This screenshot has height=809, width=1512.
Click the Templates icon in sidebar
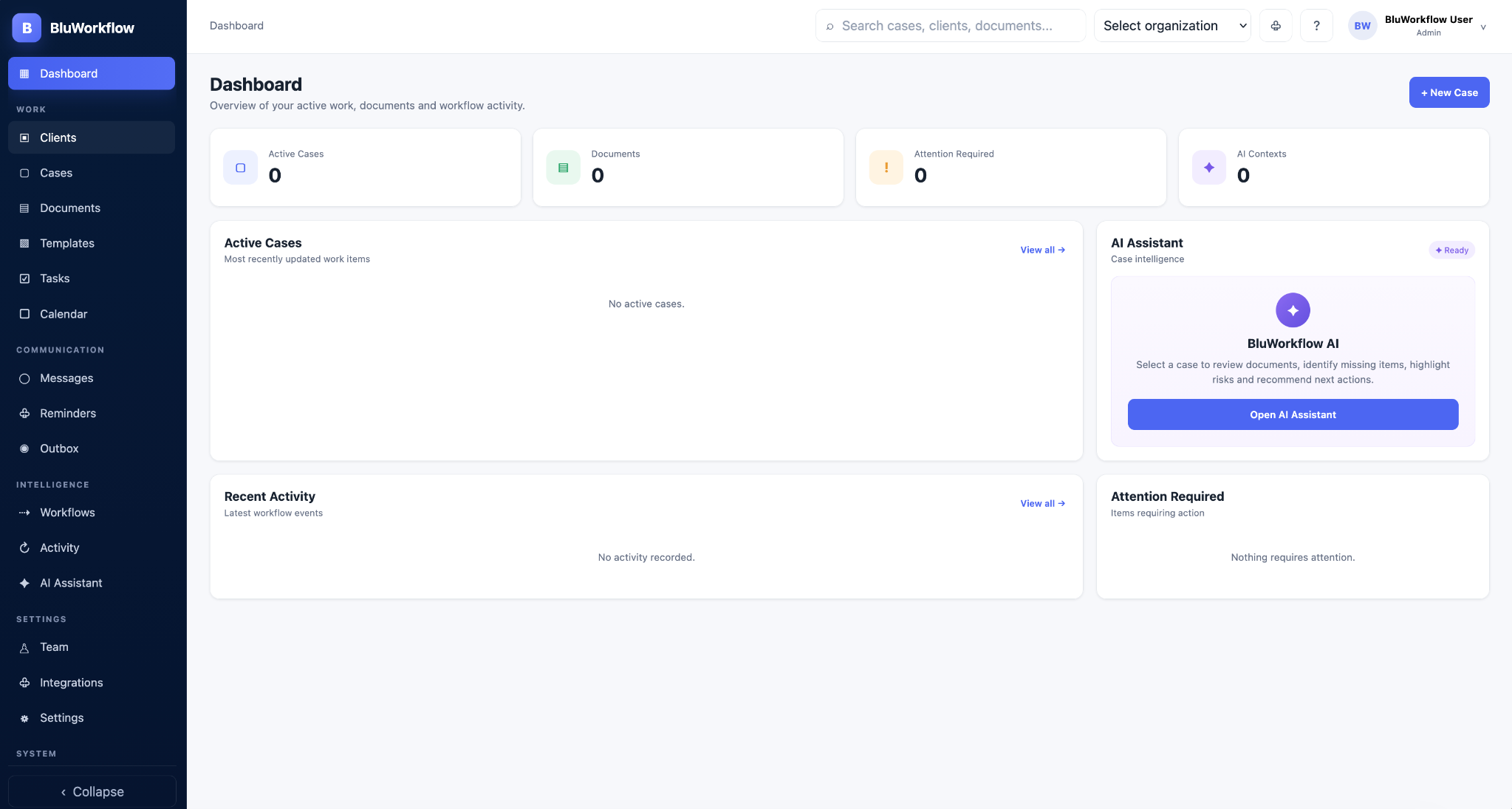coord(24,244)
